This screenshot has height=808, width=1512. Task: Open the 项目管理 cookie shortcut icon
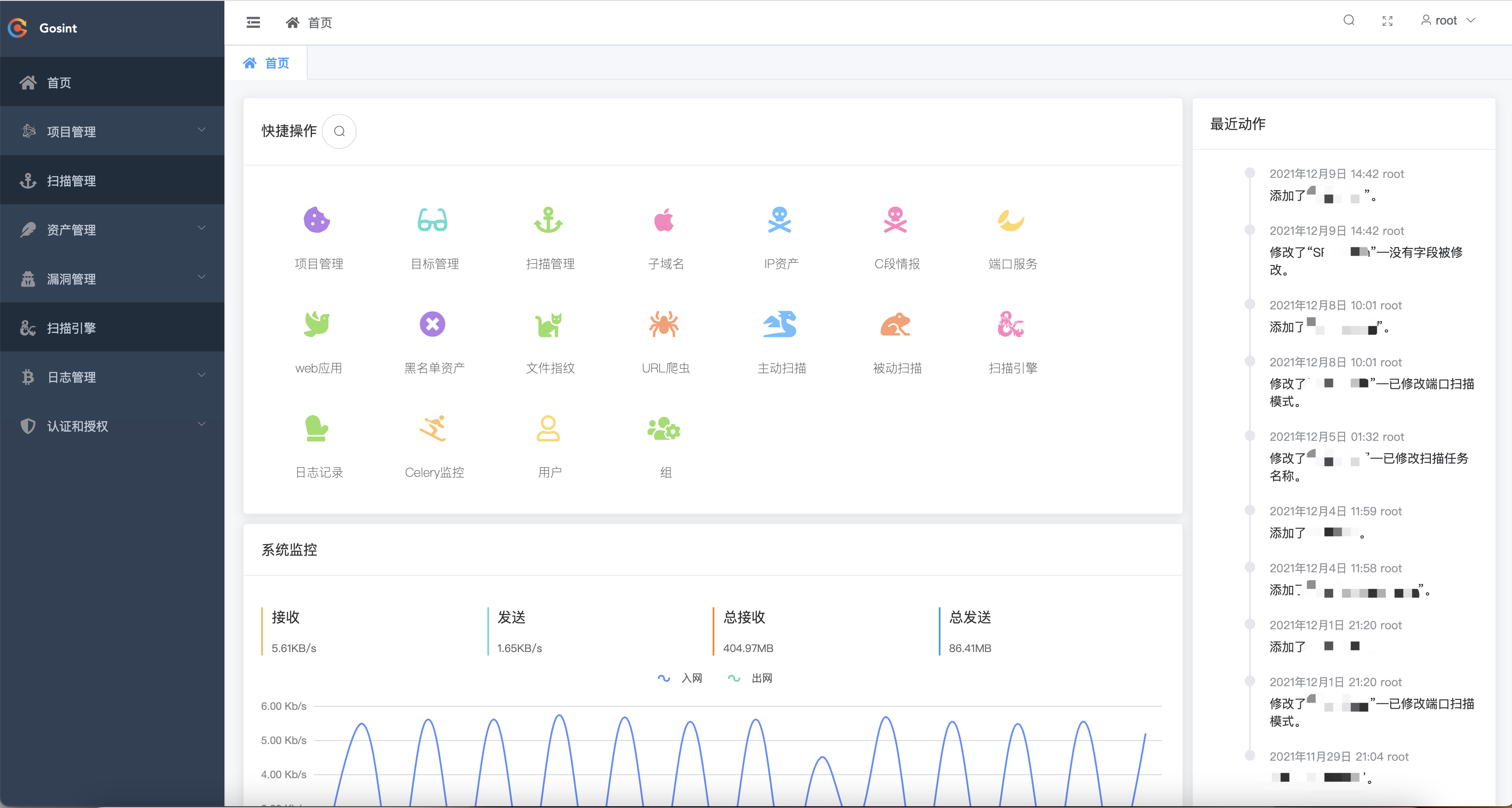coord(317,221)
